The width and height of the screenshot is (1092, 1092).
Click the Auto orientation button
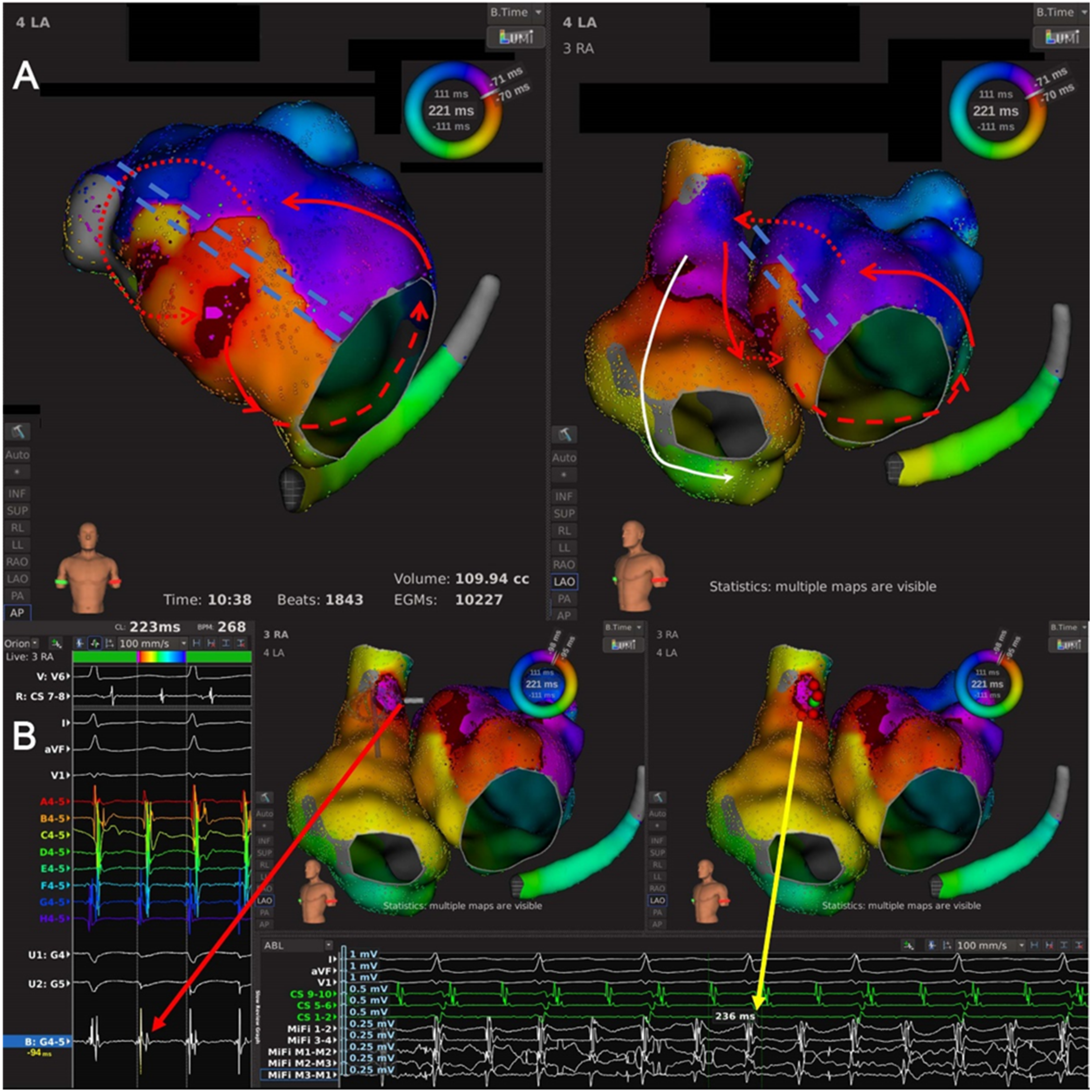point(17,454)
